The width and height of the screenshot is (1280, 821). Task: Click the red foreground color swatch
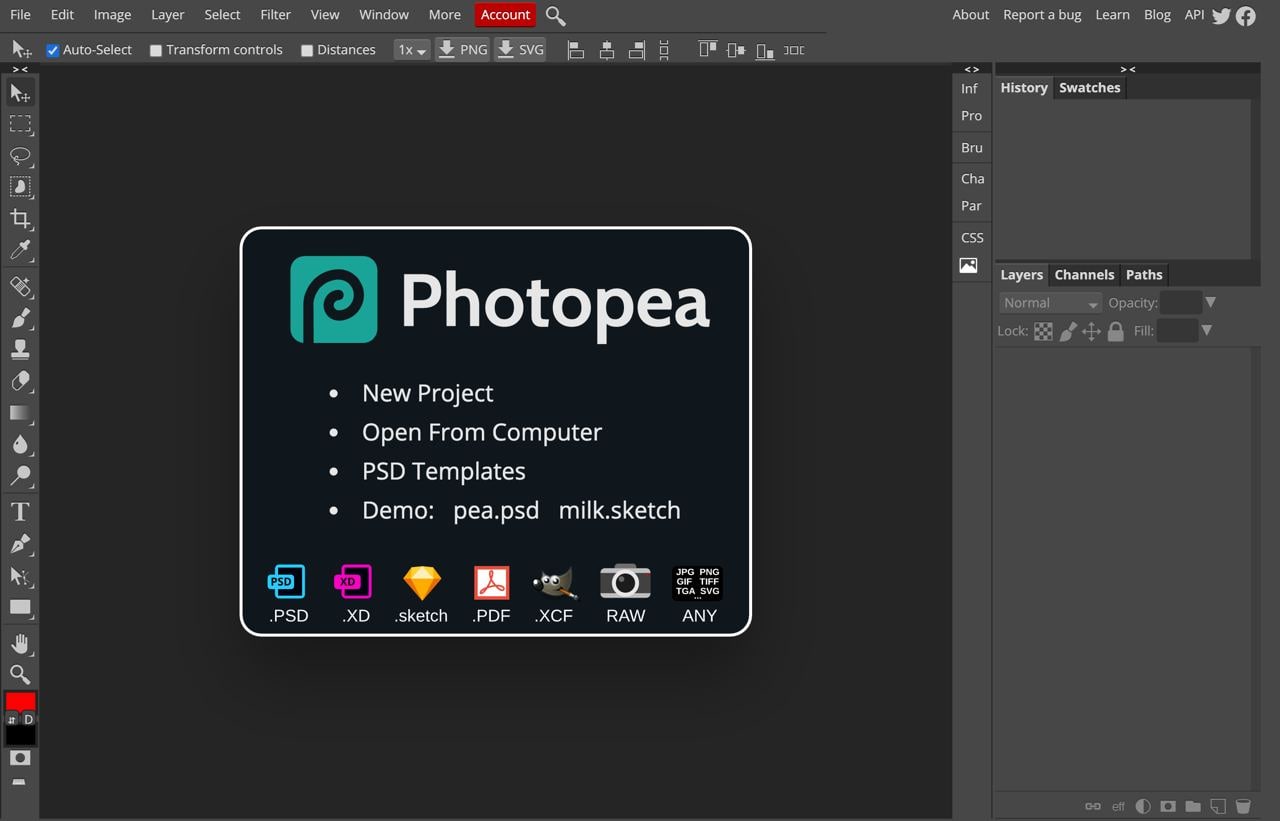coord(20,701)
